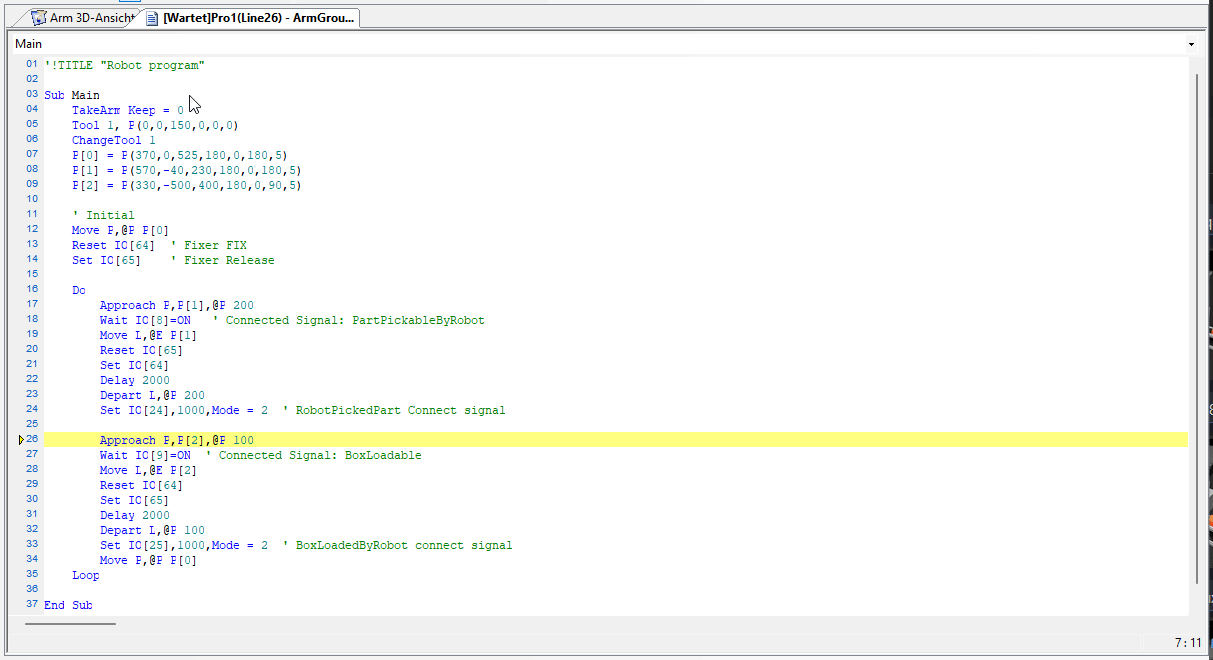The width and height of the screenshot is (1213, 660).
Task: Click the yellow execution pointer arrow at line 26
Action: [21, 440]
